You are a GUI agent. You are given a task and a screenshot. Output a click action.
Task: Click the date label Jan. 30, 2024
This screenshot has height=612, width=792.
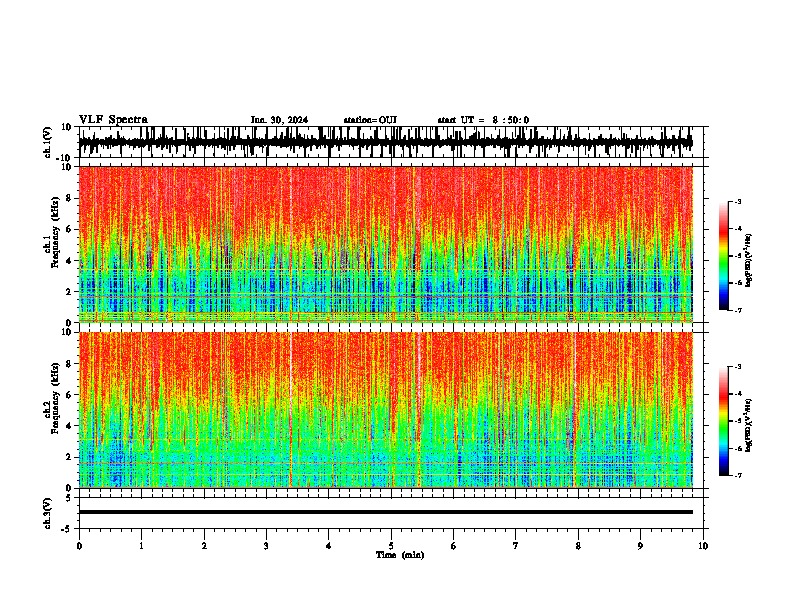pyautogui.click(x=279, y=120)
